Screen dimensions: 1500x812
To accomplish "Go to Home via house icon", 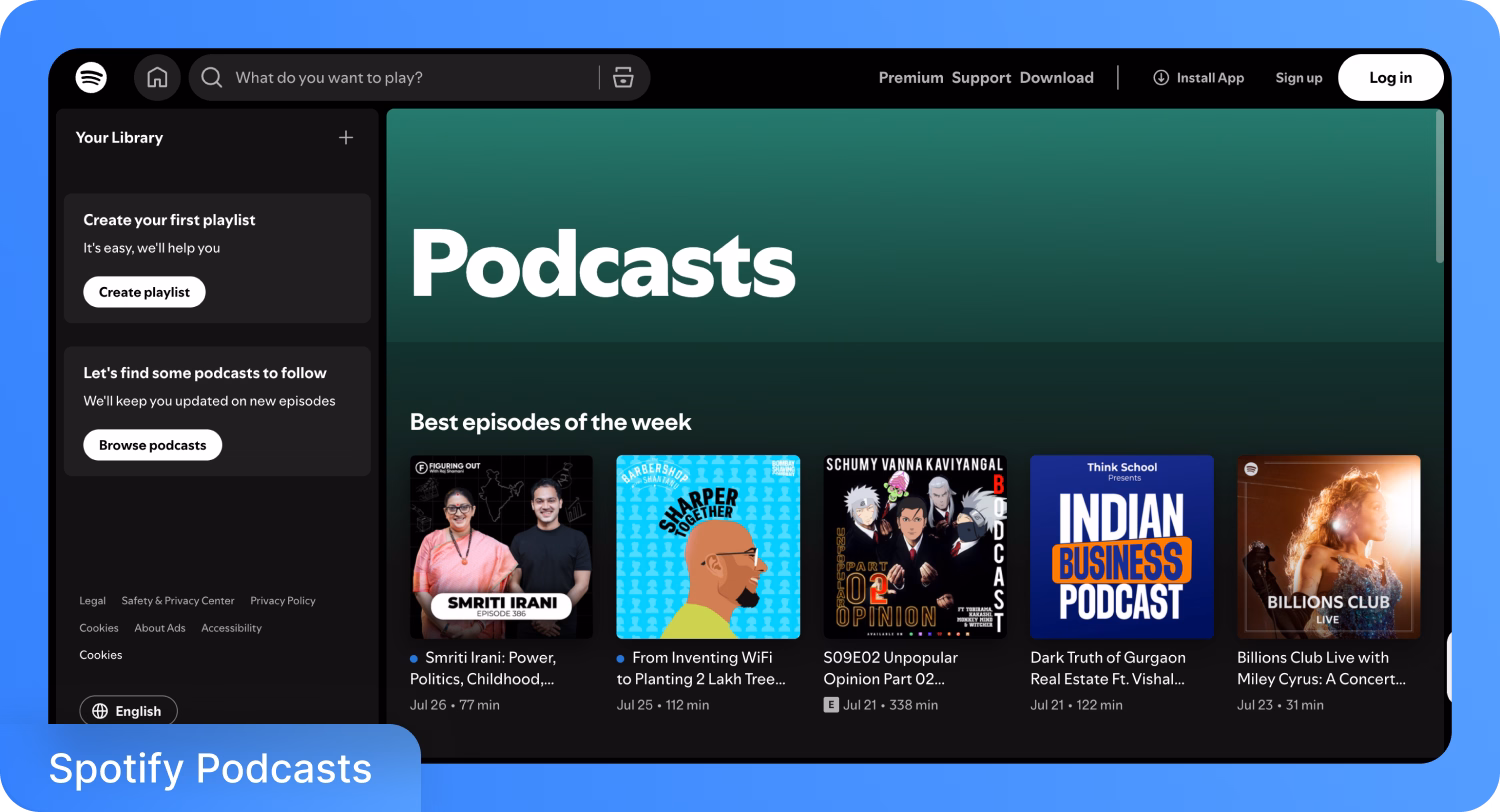I will pos(157,77).
